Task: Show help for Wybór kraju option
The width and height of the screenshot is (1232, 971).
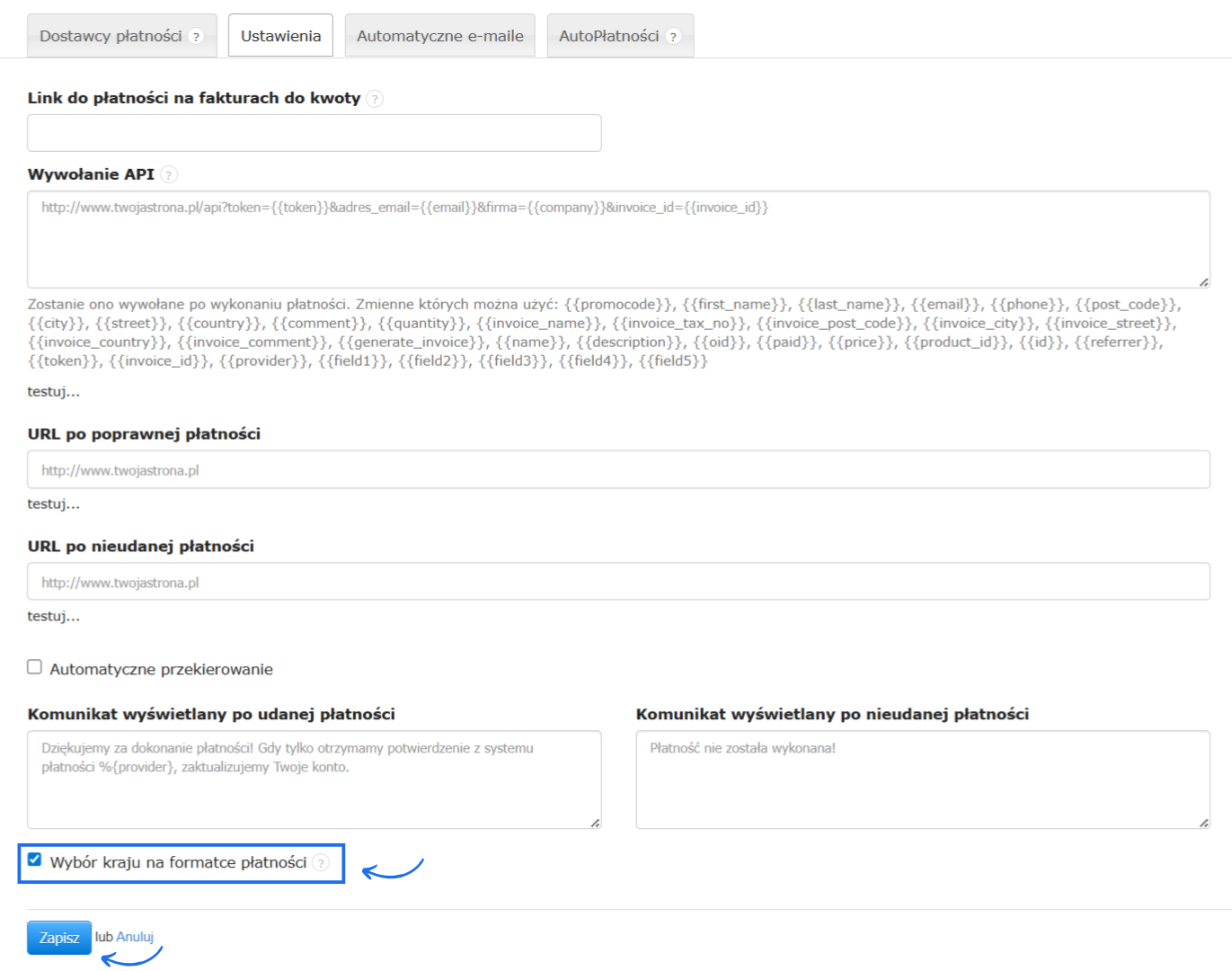Action: coord(321,863)
